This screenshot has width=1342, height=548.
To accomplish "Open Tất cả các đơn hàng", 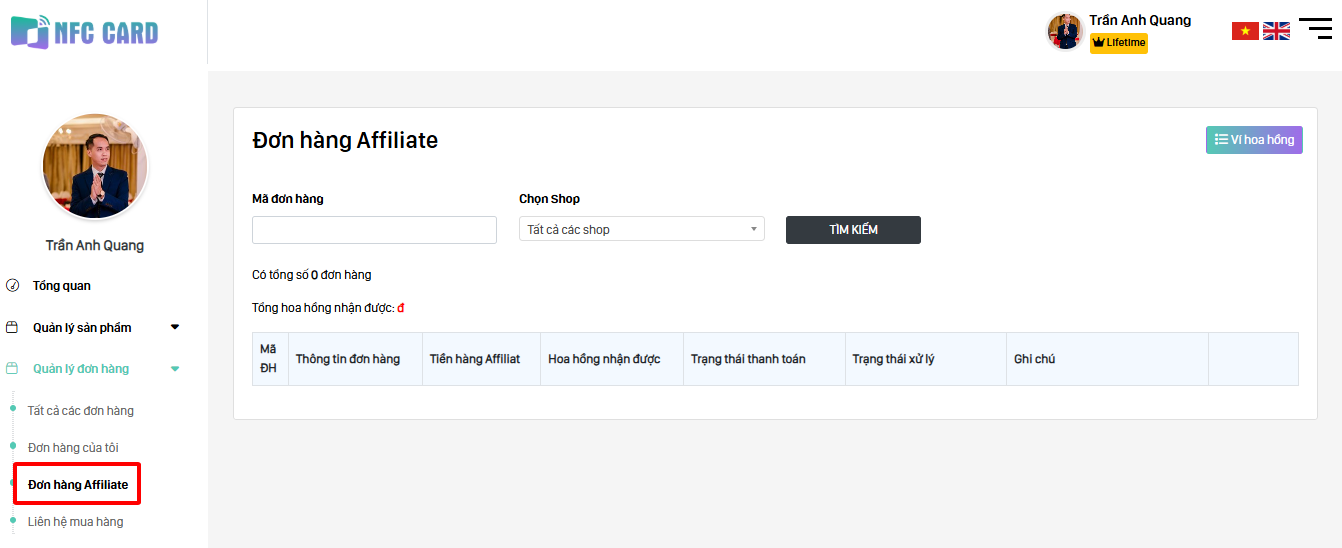I will click(80, 411).
